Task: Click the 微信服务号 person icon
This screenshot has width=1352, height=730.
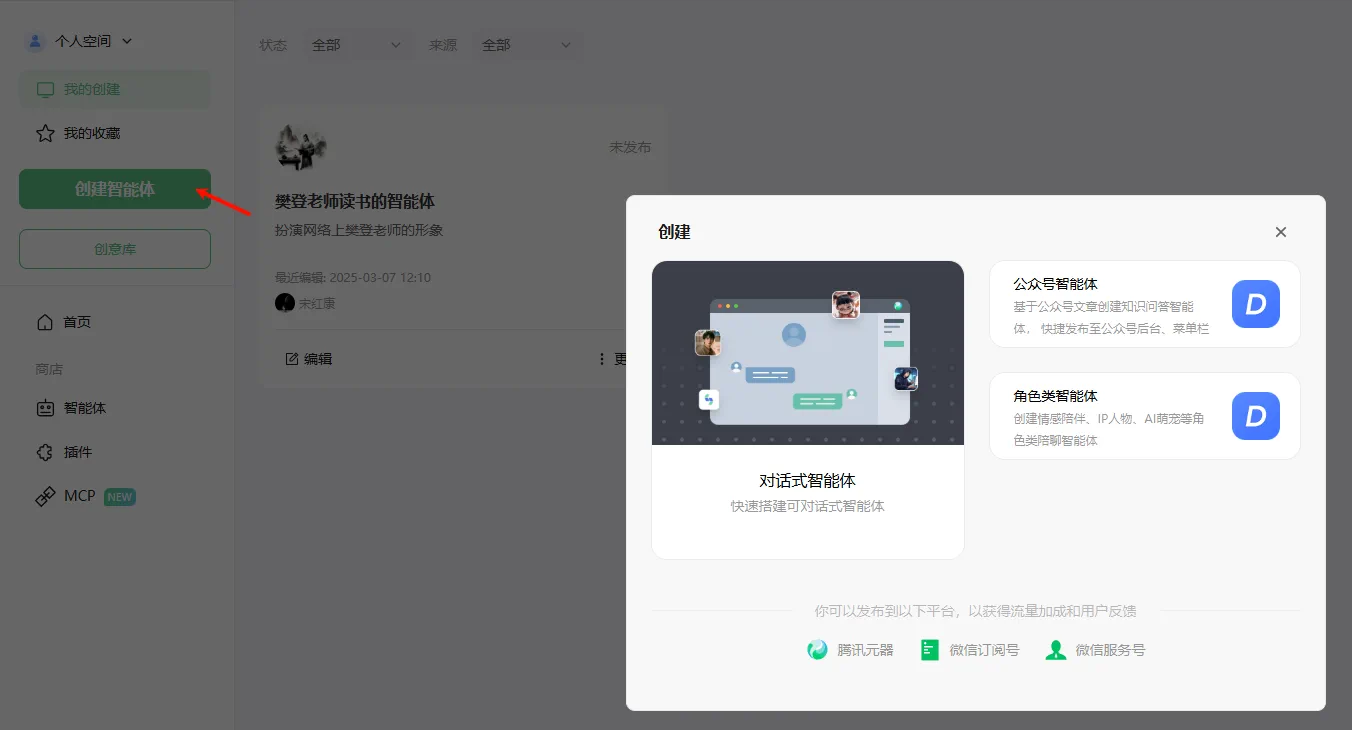Action: (x=1056, y=650)
